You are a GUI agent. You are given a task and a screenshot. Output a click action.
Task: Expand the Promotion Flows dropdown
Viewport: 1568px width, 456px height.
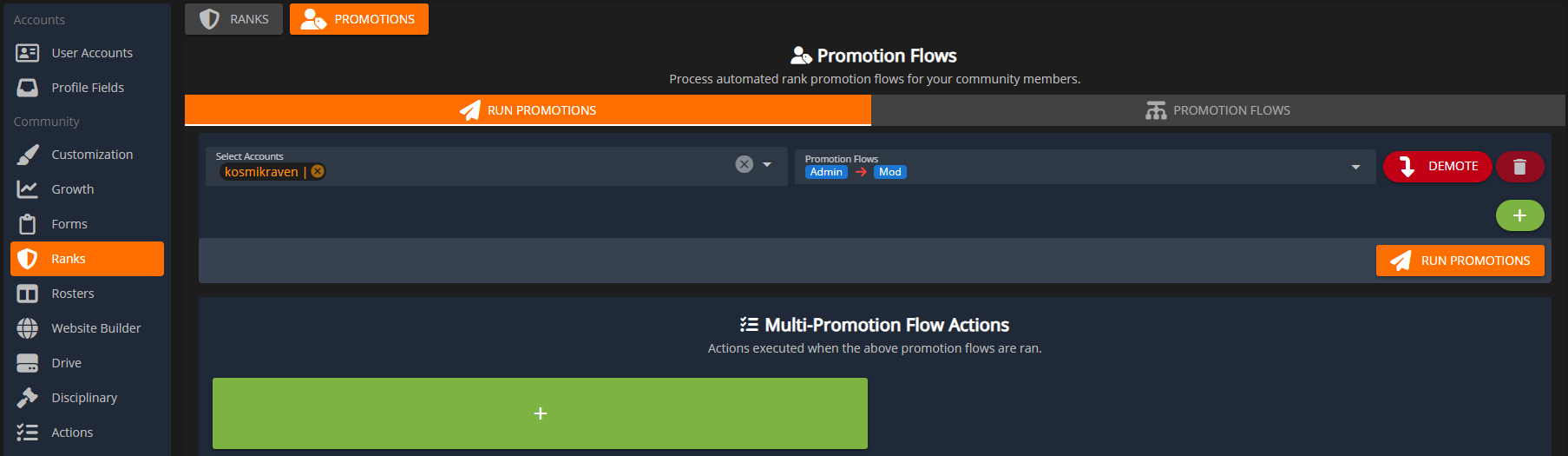(1355, 167)
